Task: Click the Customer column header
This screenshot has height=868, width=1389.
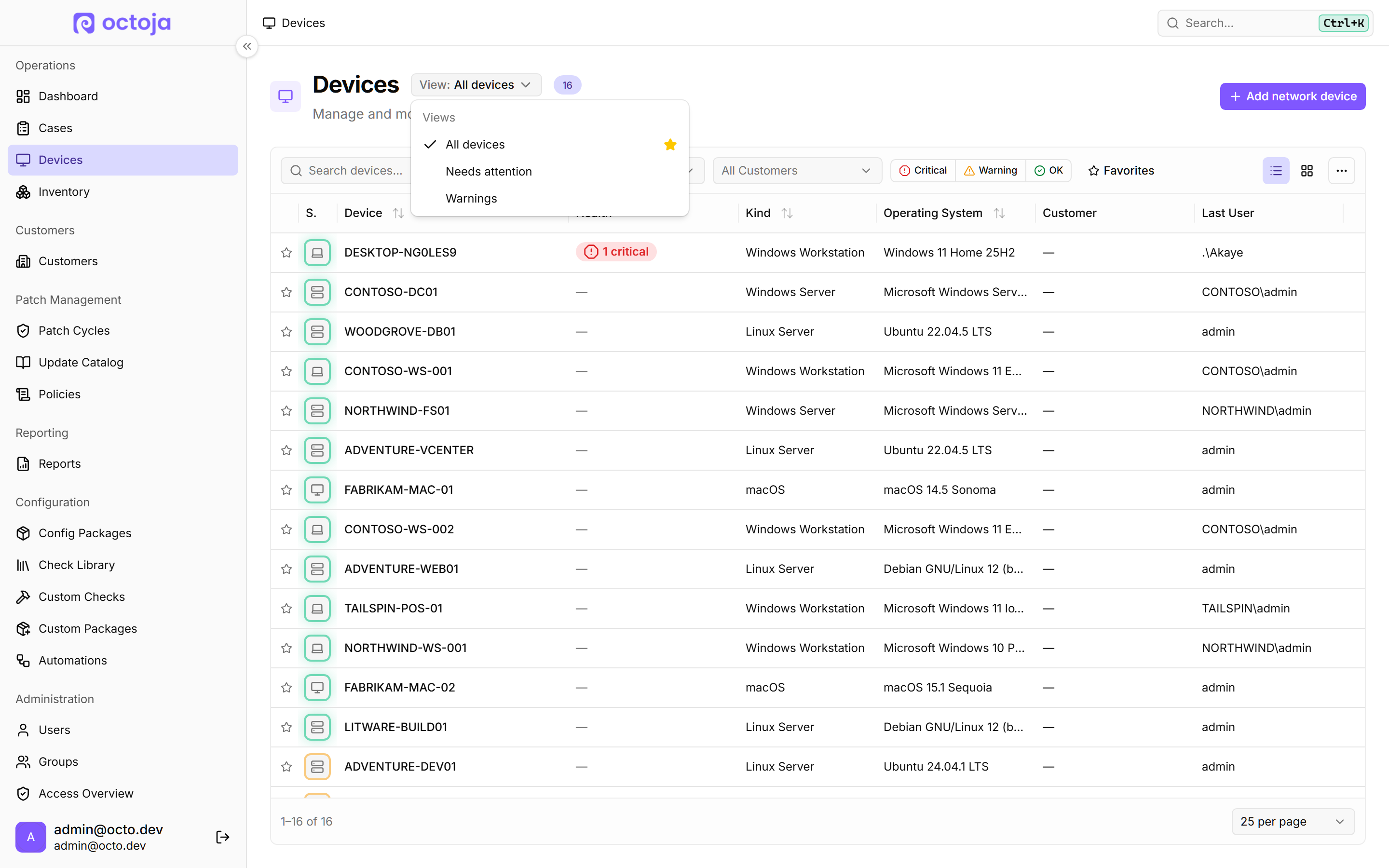Action: tap(1069, 213)
